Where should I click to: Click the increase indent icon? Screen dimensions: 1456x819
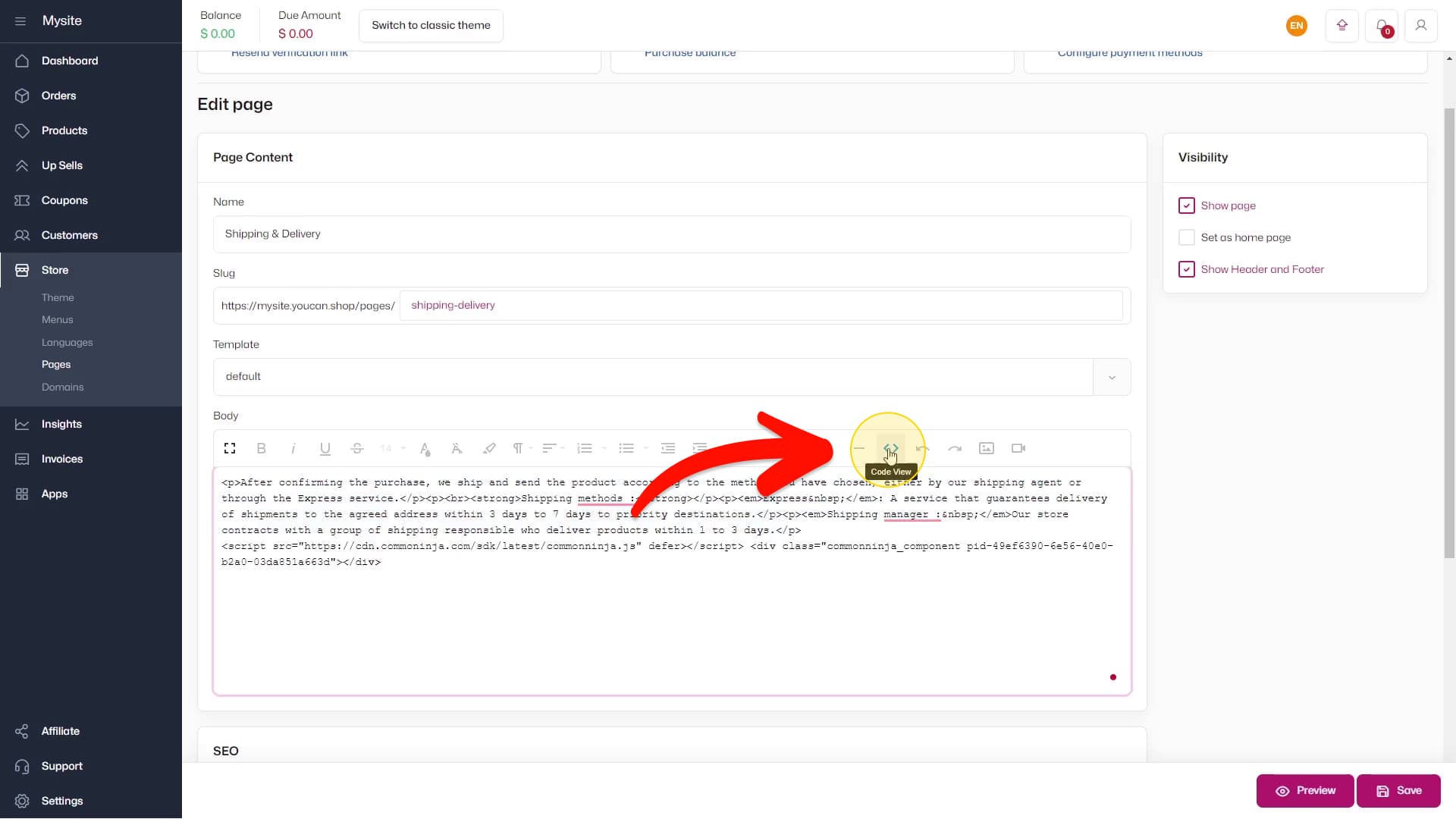700,448
